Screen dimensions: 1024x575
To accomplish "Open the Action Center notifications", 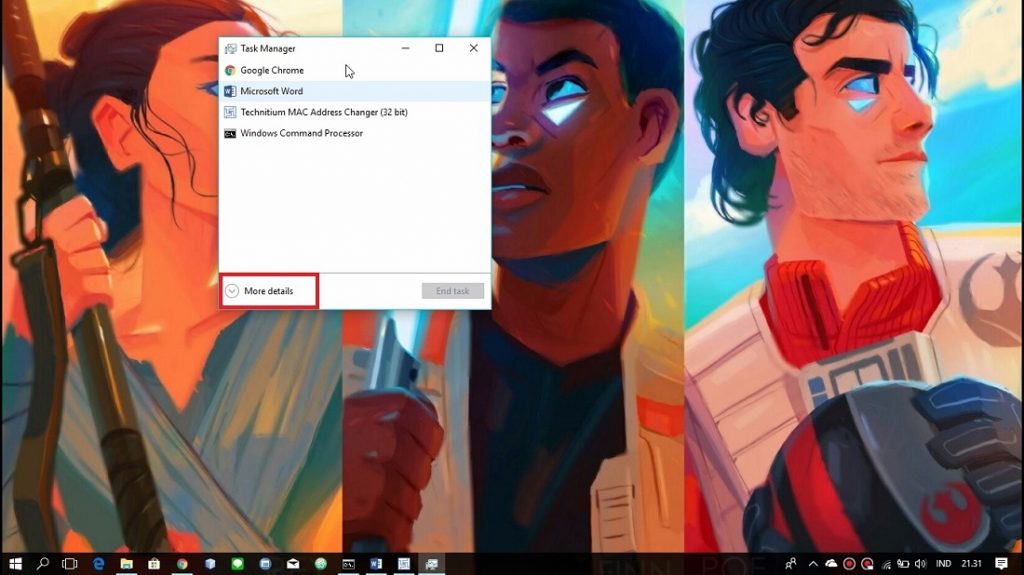I will pyautogui.click(x=1001, y=564).
